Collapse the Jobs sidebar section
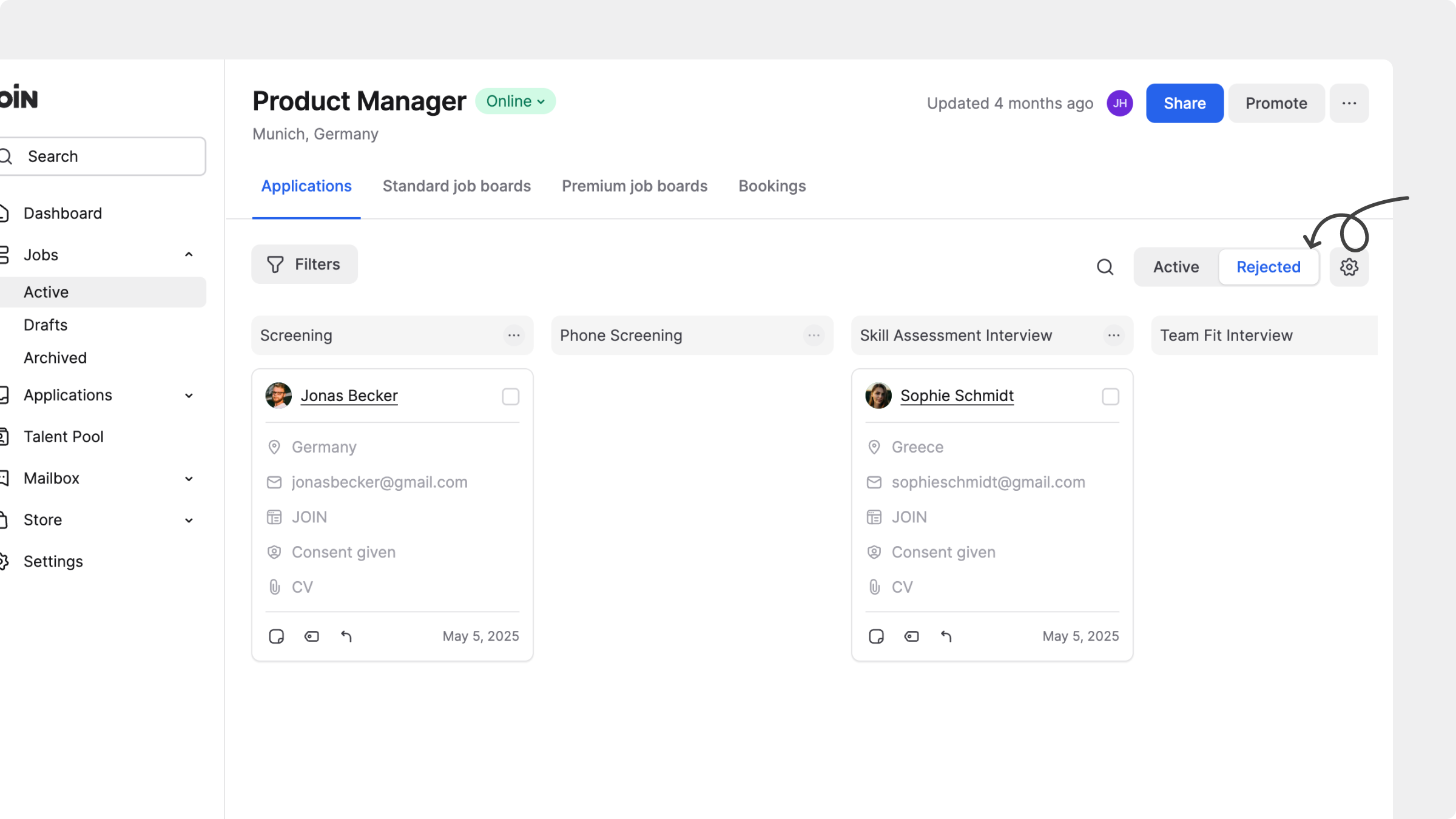The width and height of the screenshot is (1456, 819). (x=189, y=255)
